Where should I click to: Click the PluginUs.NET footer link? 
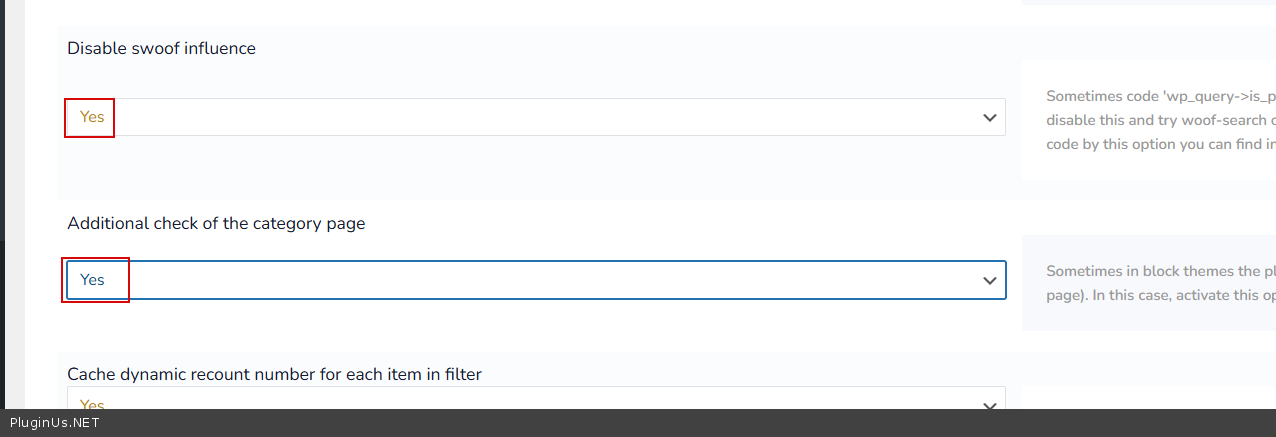point(54,423)
